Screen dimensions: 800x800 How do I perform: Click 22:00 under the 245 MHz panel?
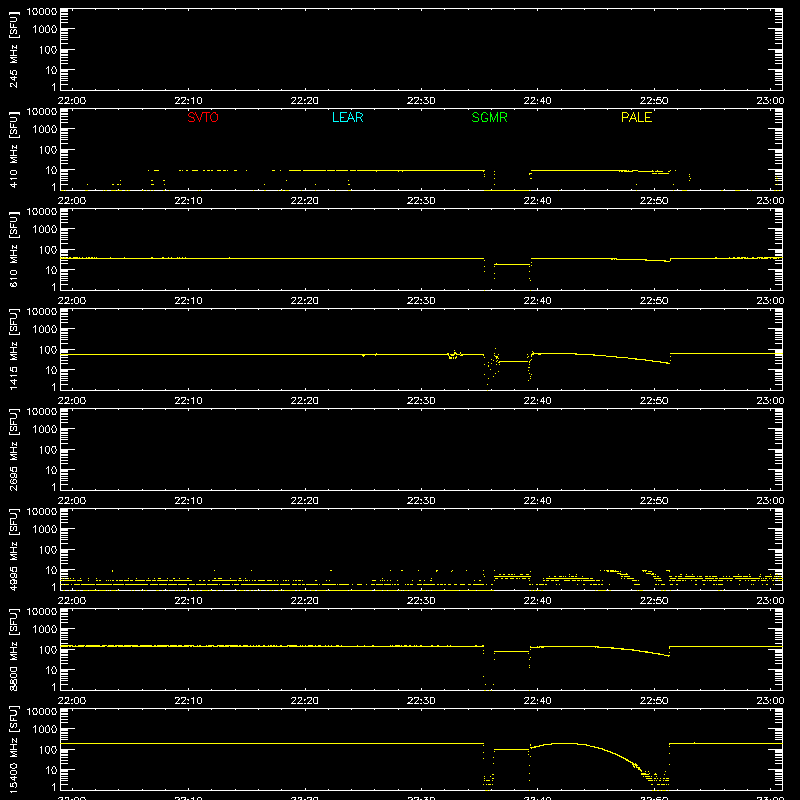tap(72, 101)
